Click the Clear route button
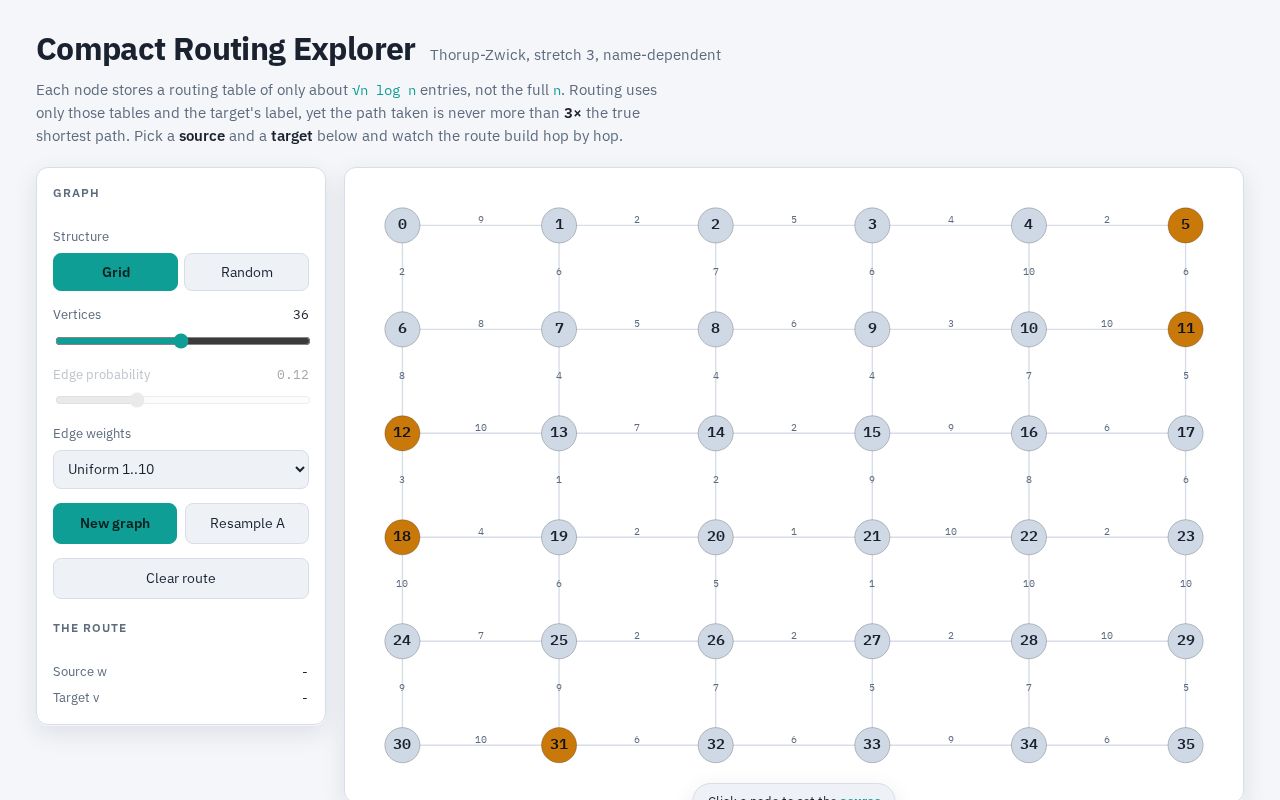This screenshot has height=800, width=1280. (x=181, y=578)
